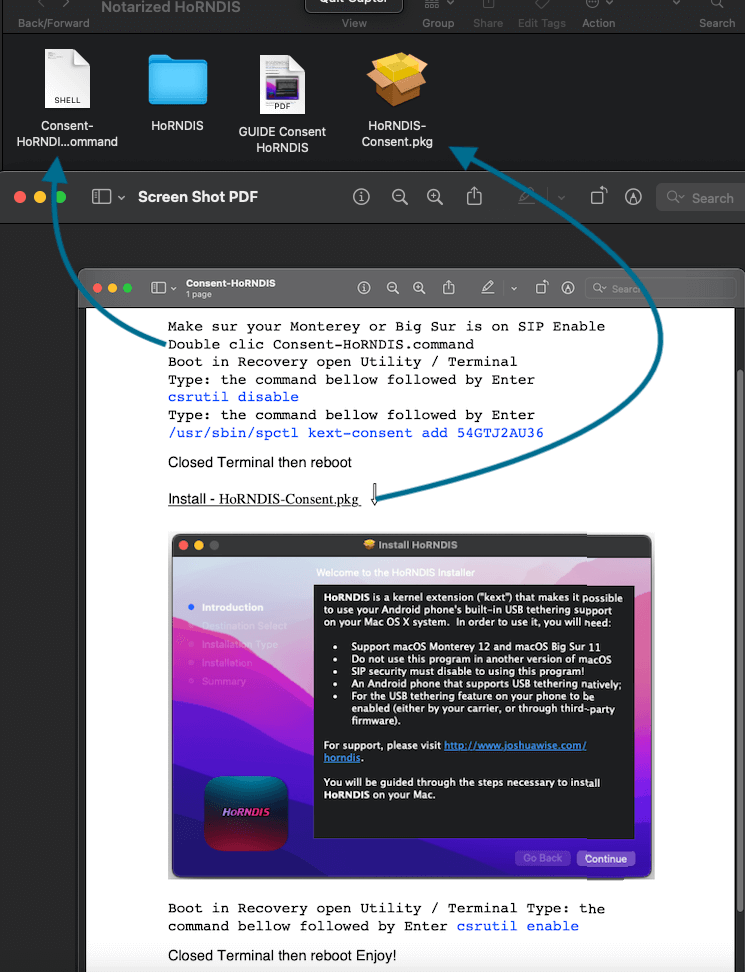Select the Introduction step in HoRNDIS installer
Viewport: 746px width, 972px height.
(x=232, y=608)
